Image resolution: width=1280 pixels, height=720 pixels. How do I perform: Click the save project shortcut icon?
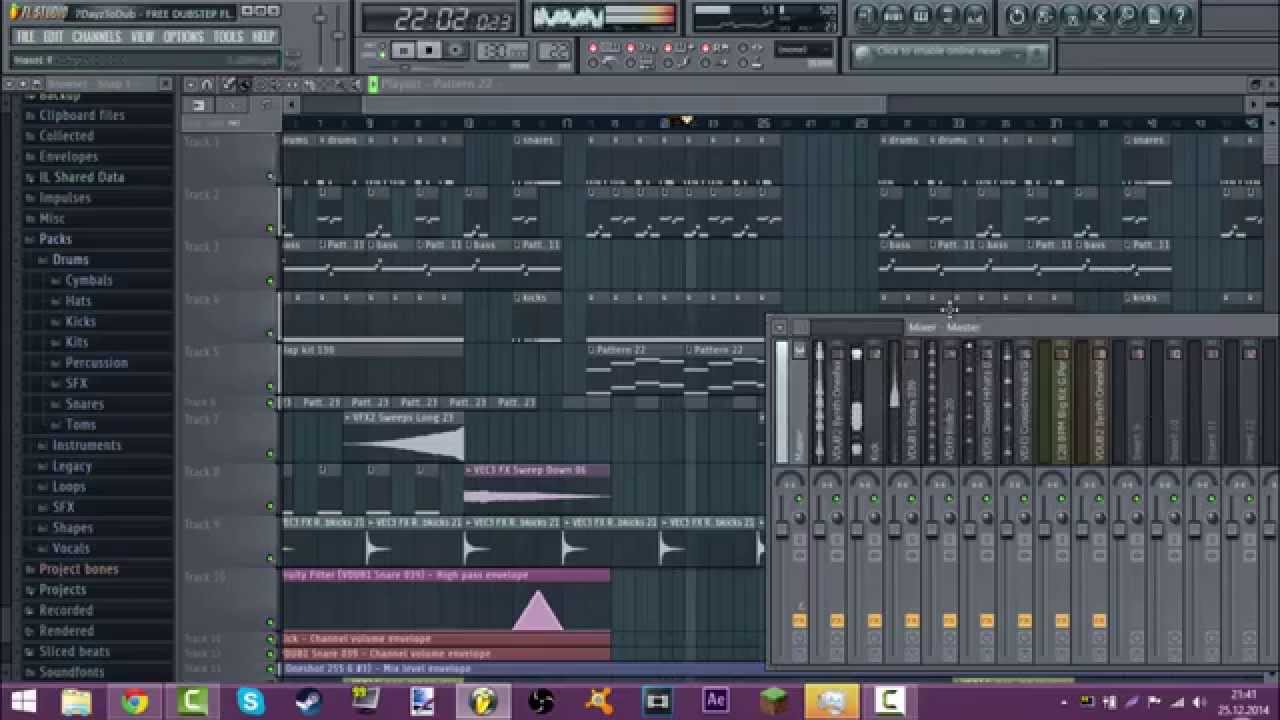(1044, 17)
